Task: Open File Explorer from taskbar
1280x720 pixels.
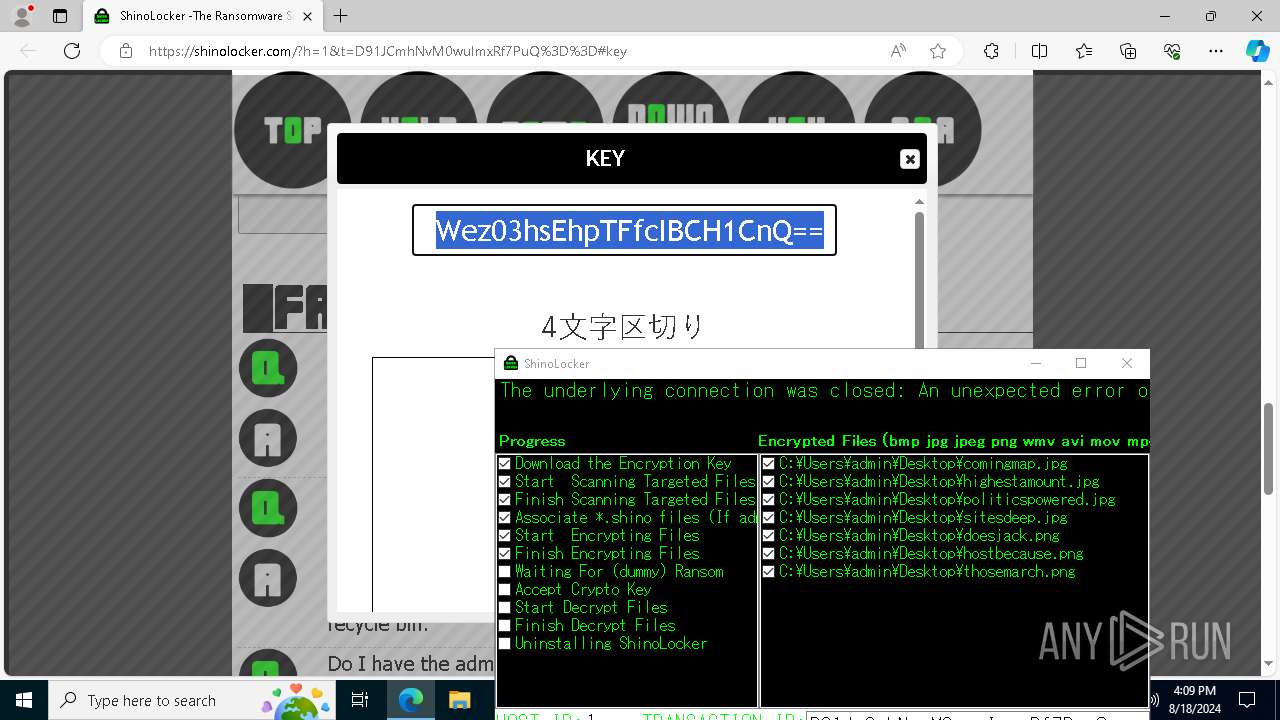Action: tap(459, 700)
